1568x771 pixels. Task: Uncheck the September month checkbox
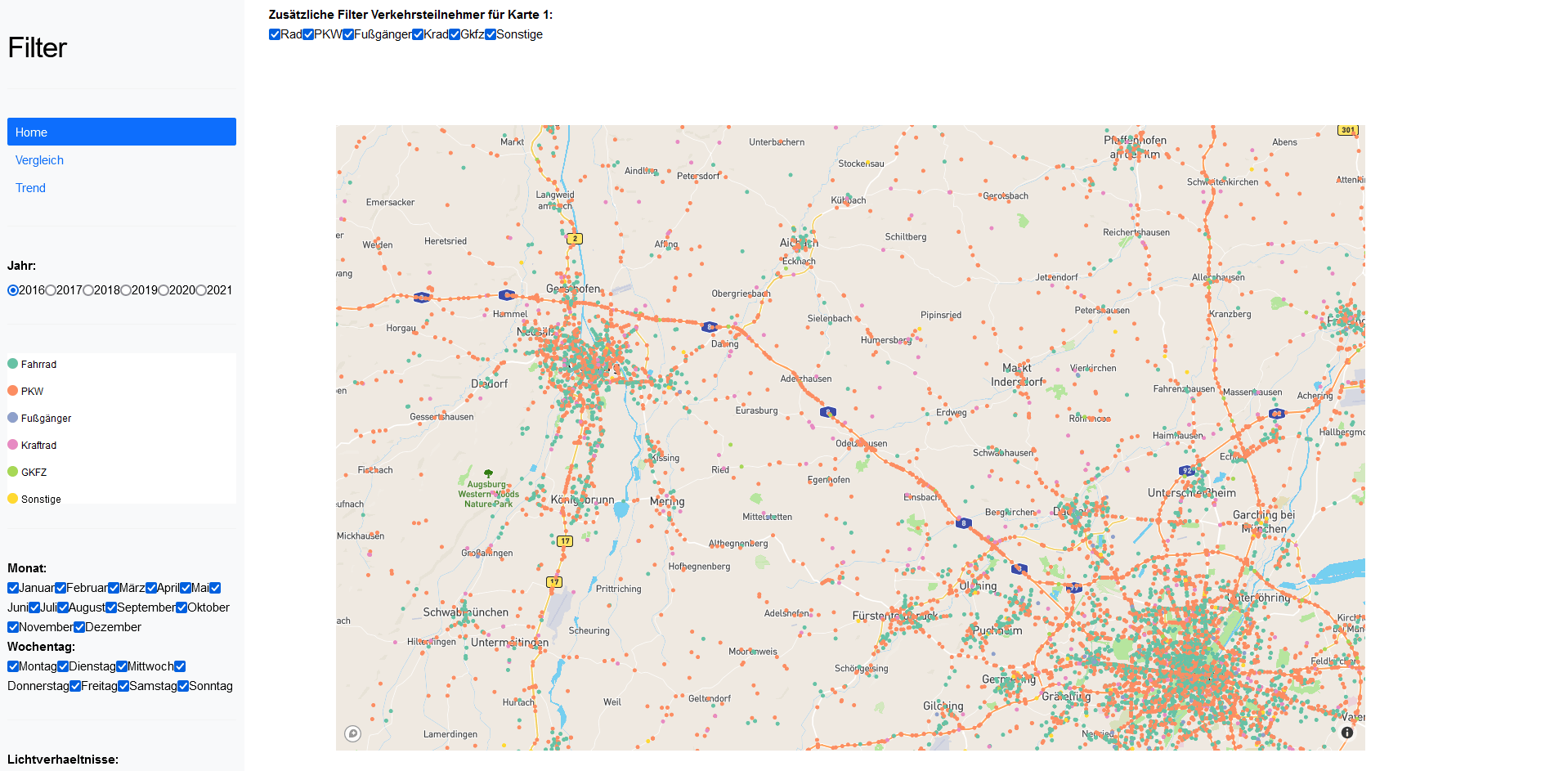pyautogui.click(x=111, y=607)
